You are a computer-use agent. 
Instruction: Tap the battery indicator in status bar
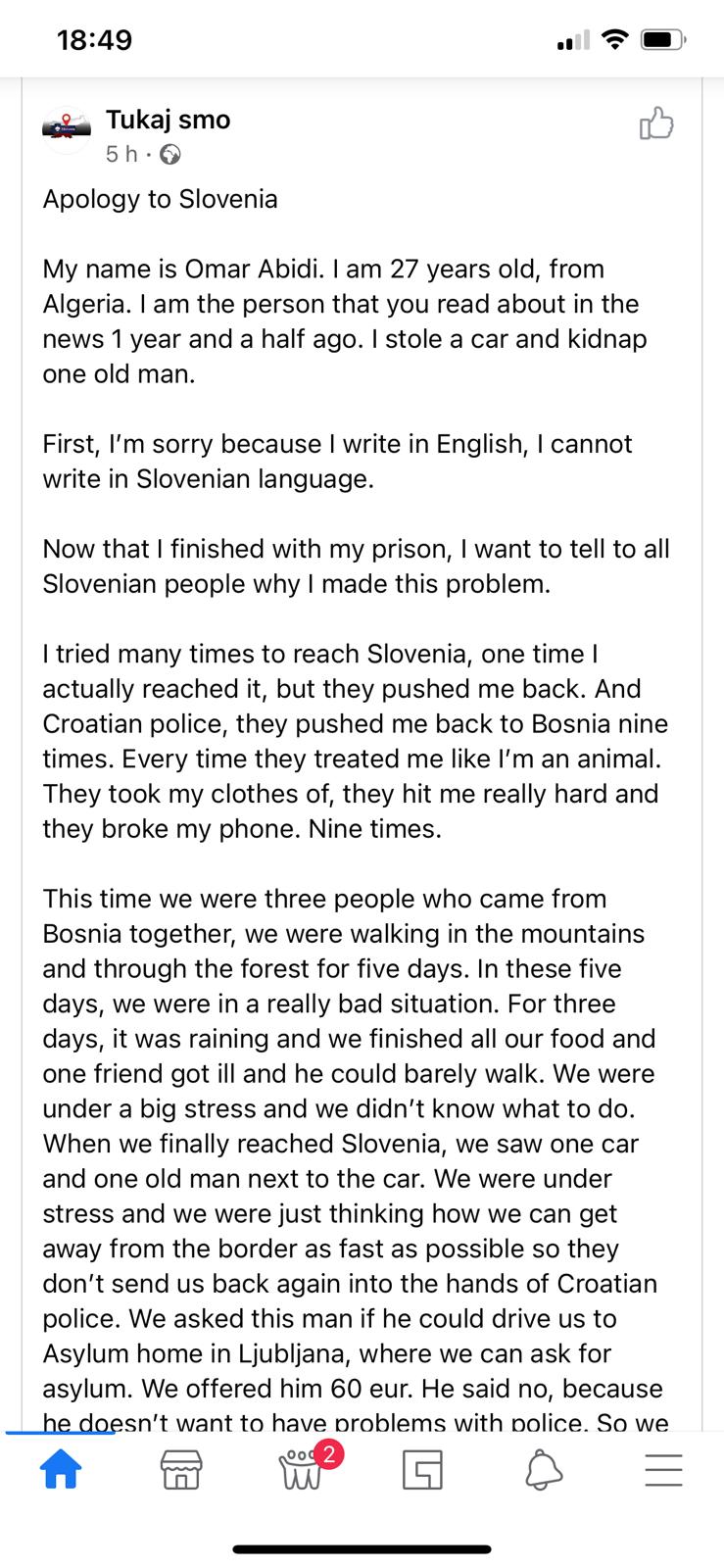[663, 40]
